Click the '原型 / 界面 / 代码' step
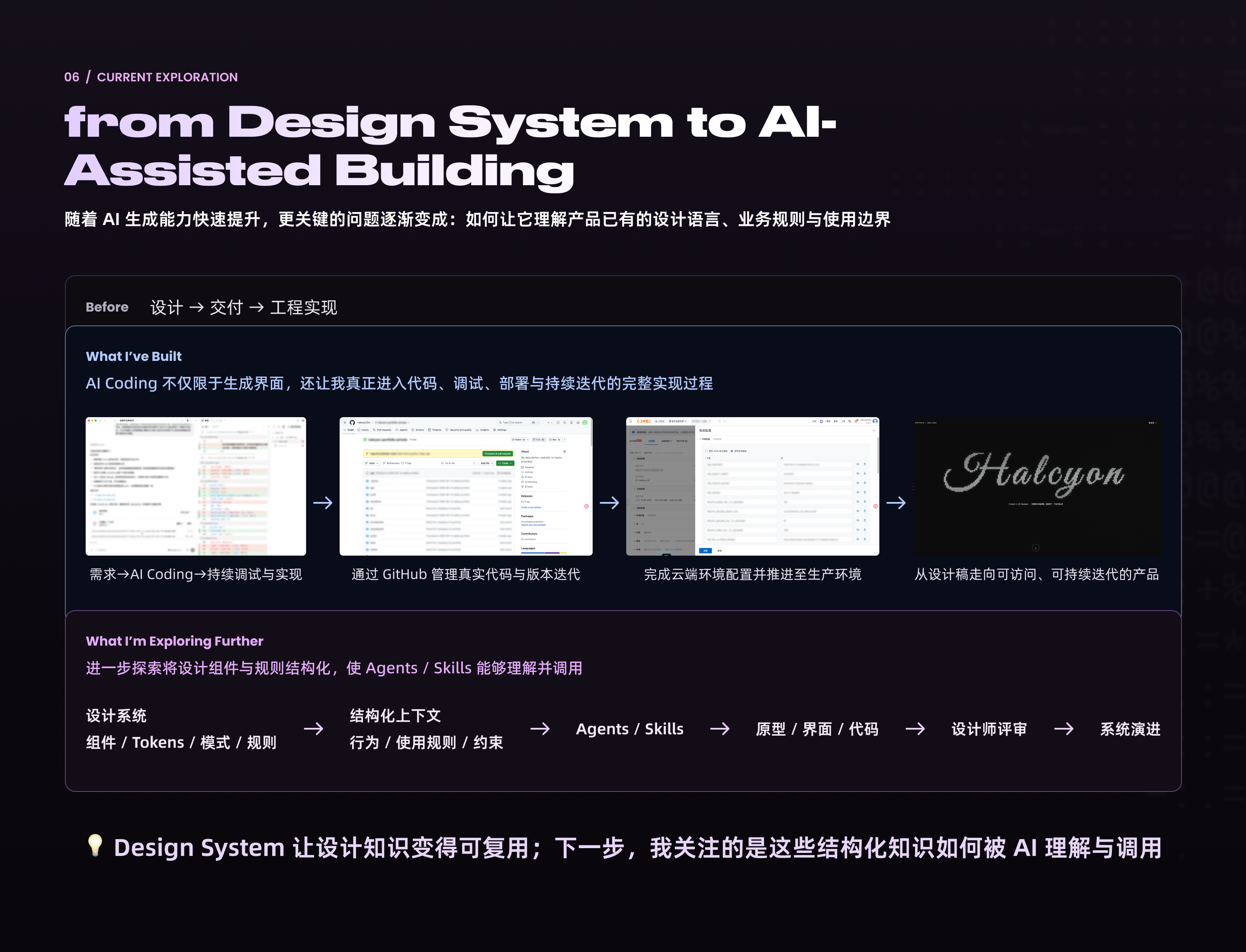Image resolution: width=1246 pixels, height=952 pixels. tap(817, 729)
